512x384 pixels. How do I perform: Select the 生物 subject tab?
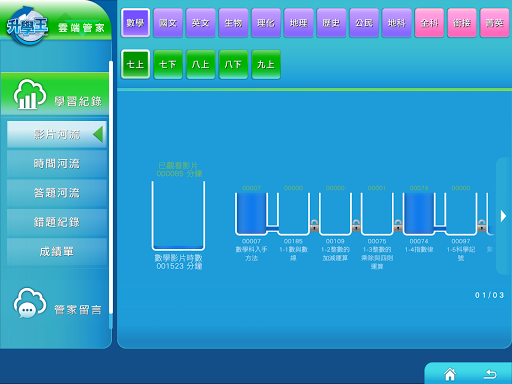click(233, 23)
